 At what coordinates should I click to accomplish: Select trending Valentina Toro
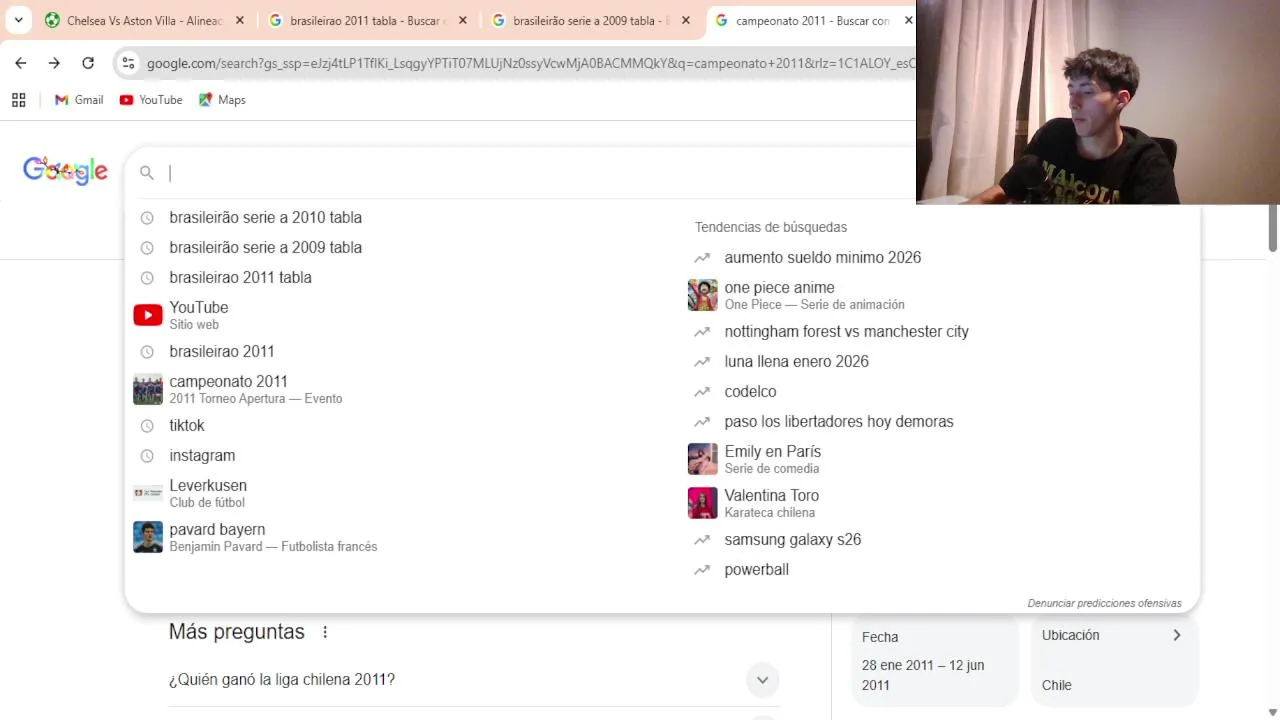tap(771, 503)
